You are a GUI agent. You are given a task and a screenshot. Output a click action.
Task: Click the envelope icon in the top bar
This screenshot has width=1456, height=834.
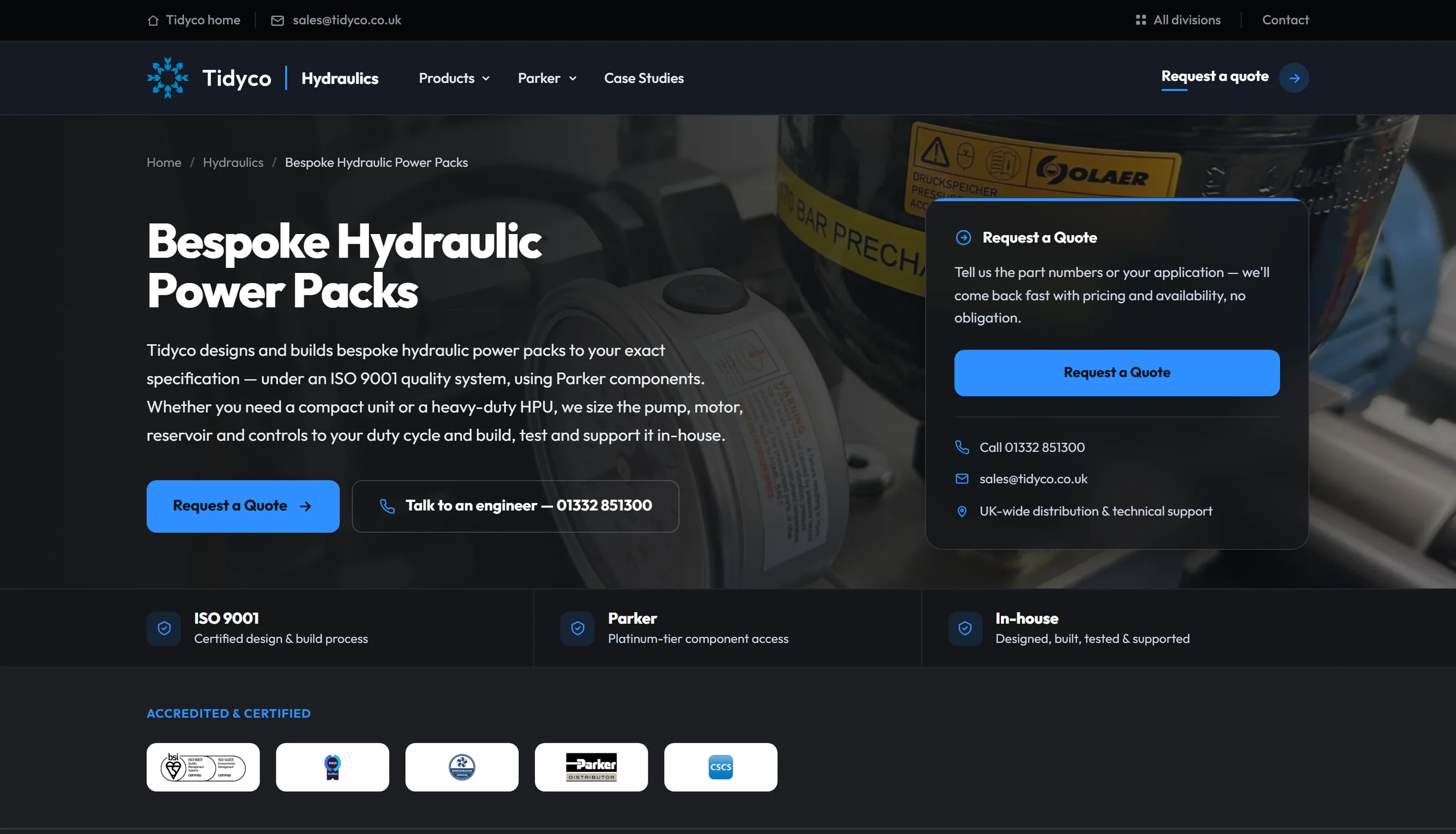coord(277,21)
